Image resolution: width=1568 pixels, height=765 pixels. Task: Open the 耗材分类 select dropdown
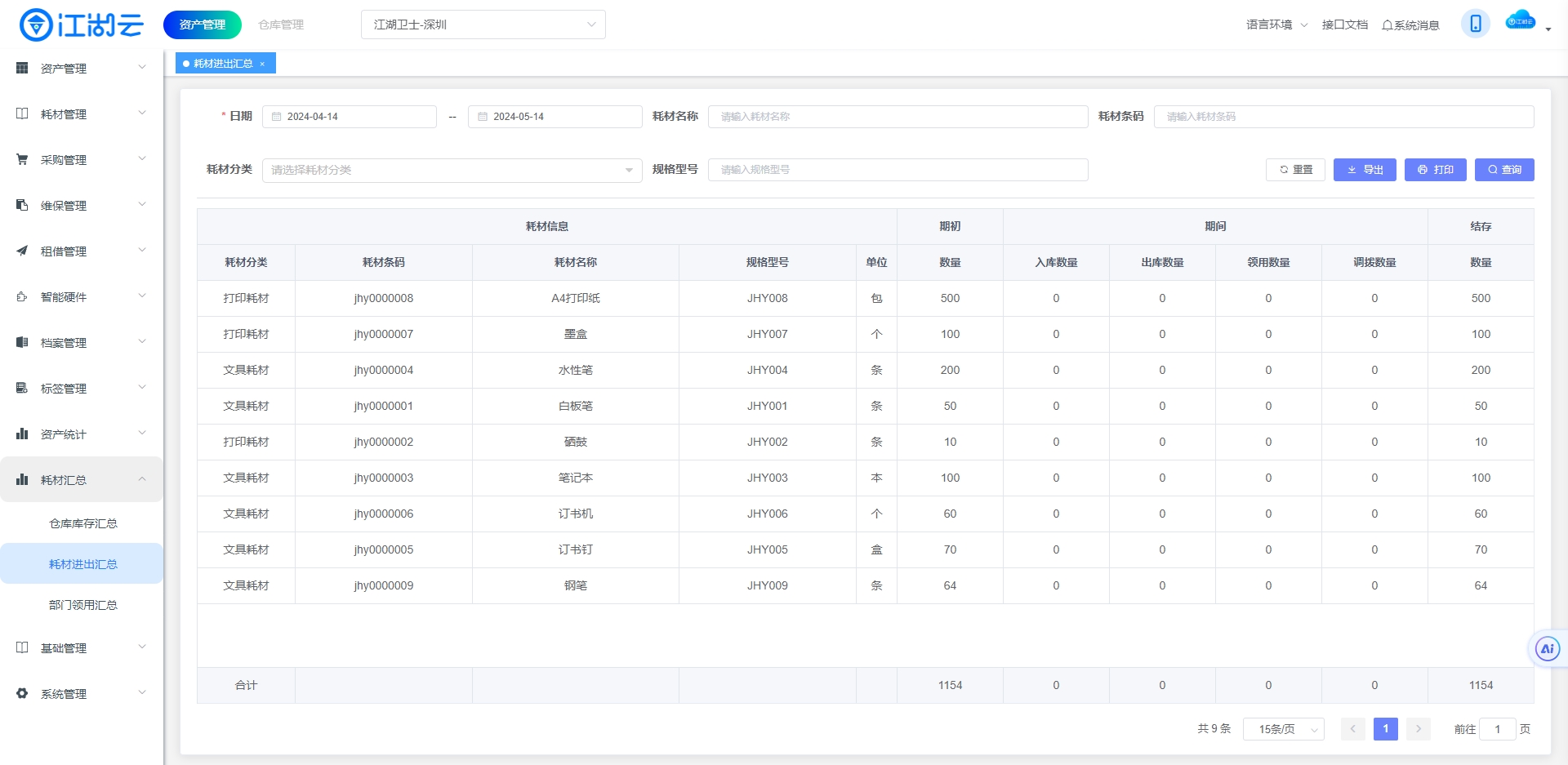tap(452, 170)
